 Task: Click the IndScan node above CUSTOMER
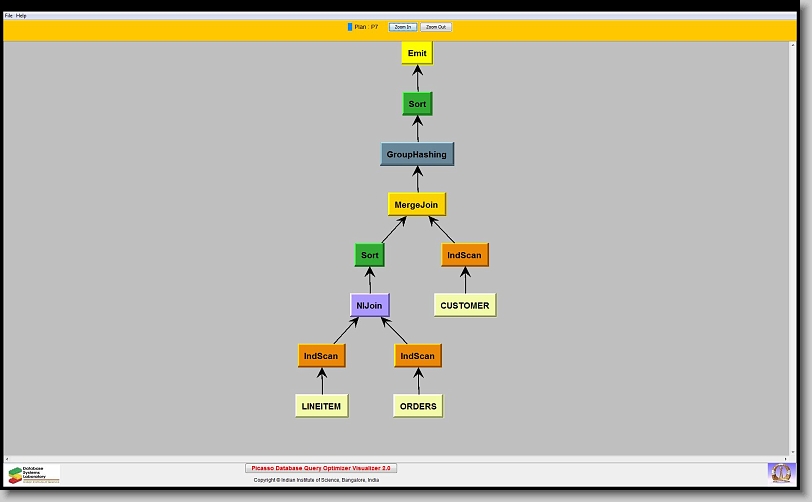pyautogui.click(x=464, y=255)
